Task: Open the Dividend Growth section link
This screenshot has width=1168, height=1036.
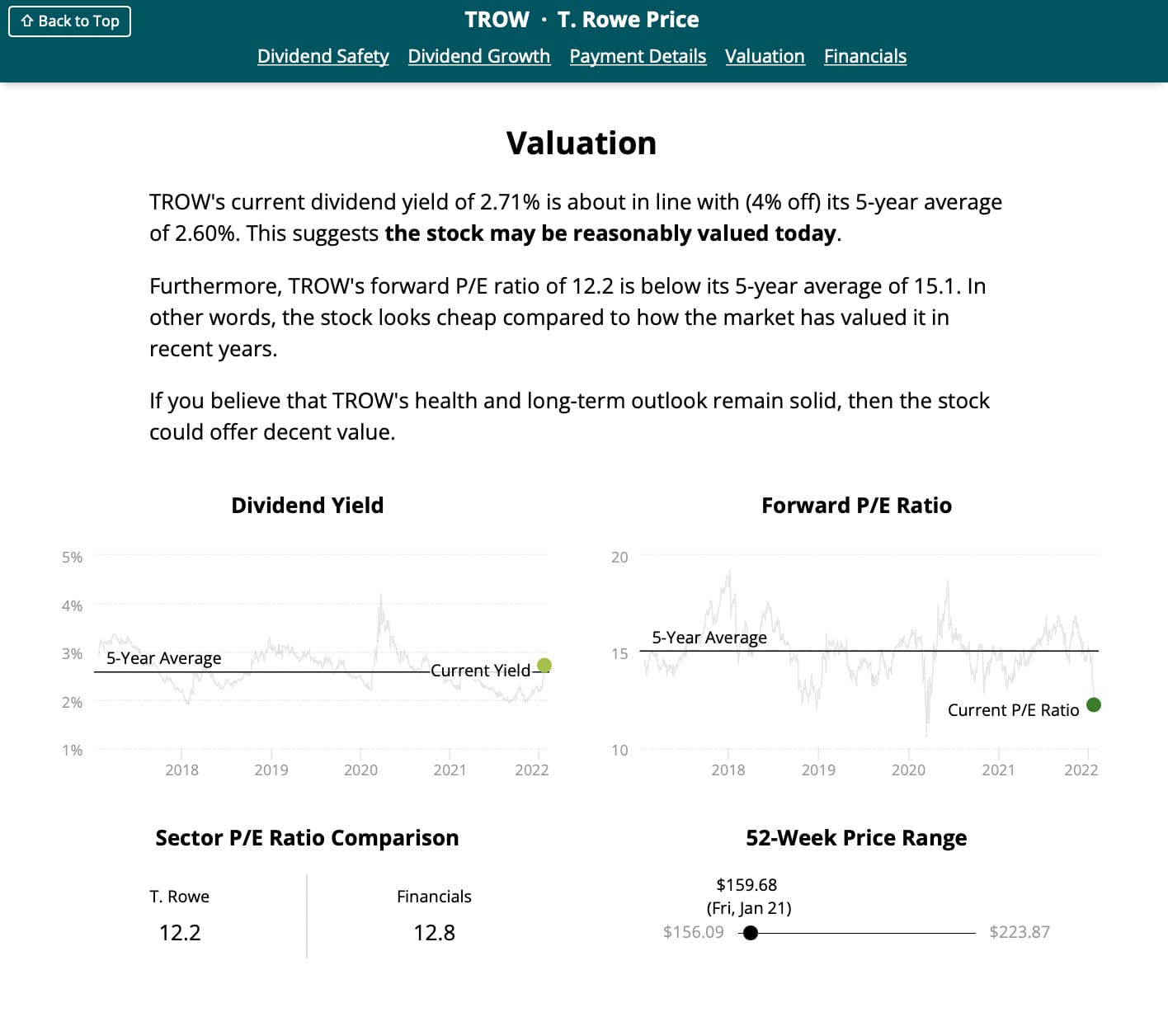Action: [x=479, y=56]
